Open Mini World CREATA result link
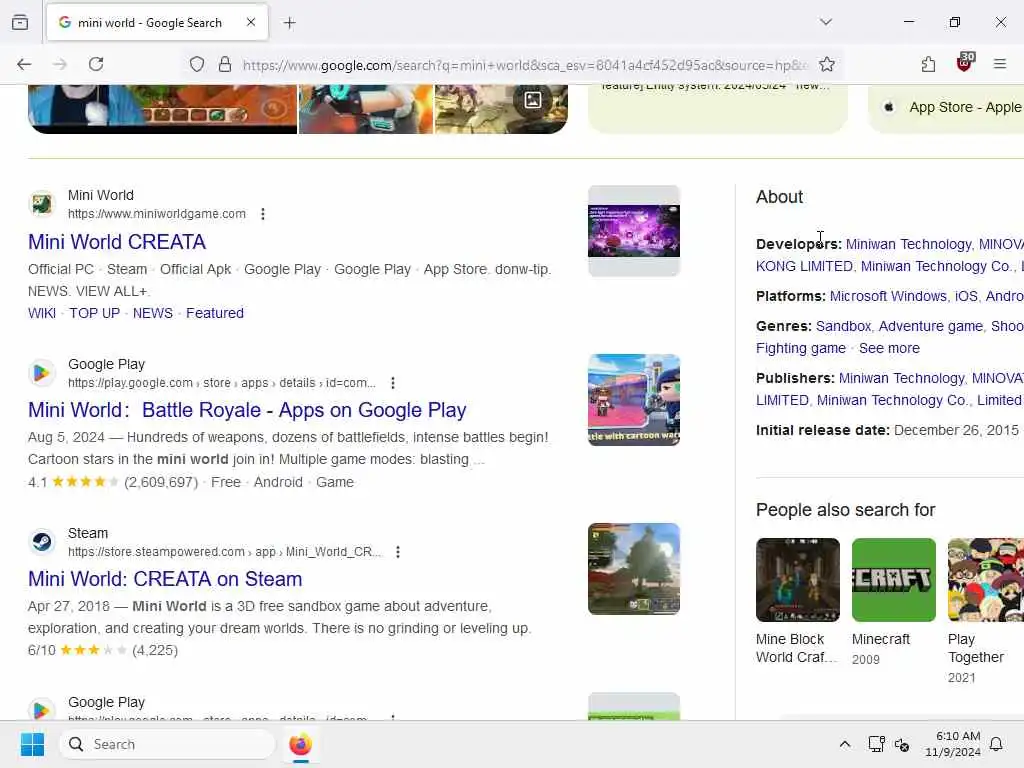1024x768 pixels. [117, 242]
